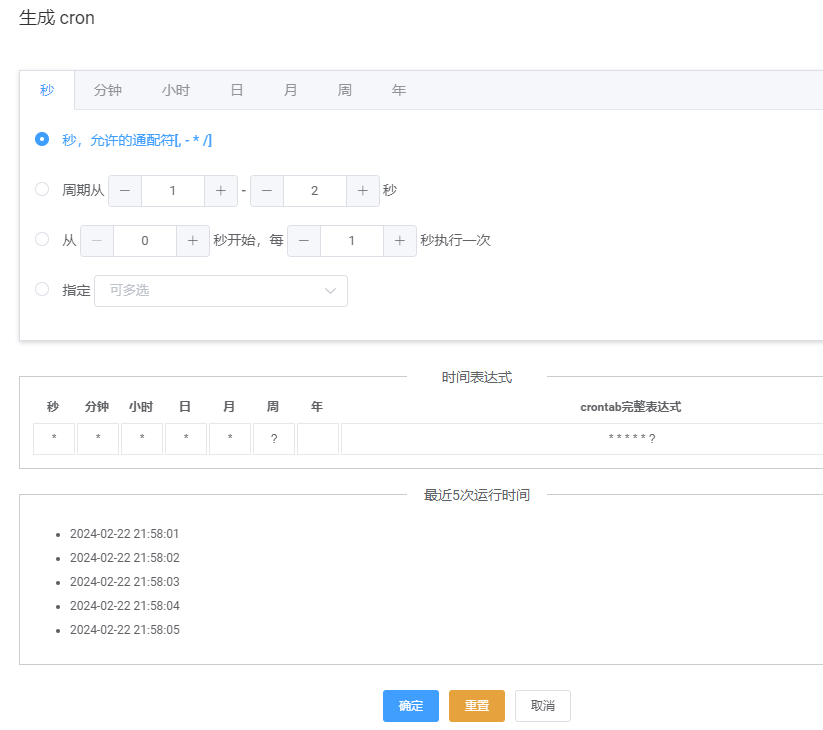Image resolution: width=823 pixels, height=730 pixels.
Task: Click the start second input showing 0
Action: pos(145,241)
